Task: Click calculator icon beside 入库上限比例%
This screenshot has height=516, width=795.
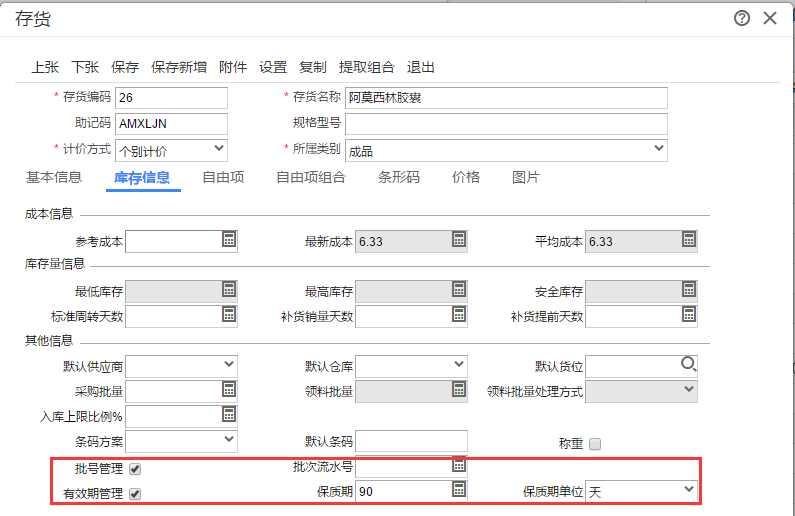Action: click(x=229, y=414)
